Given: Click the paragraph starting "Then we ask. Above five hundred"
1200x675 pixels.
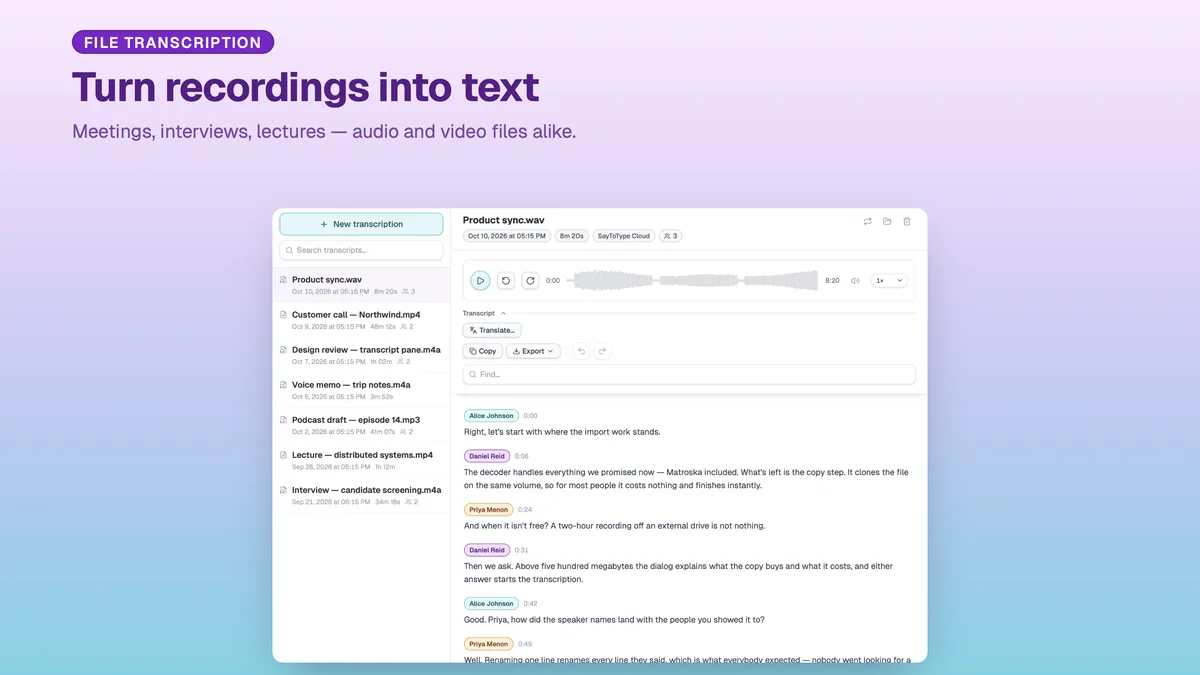Looking at the screenshot, I should click(679, 573).
